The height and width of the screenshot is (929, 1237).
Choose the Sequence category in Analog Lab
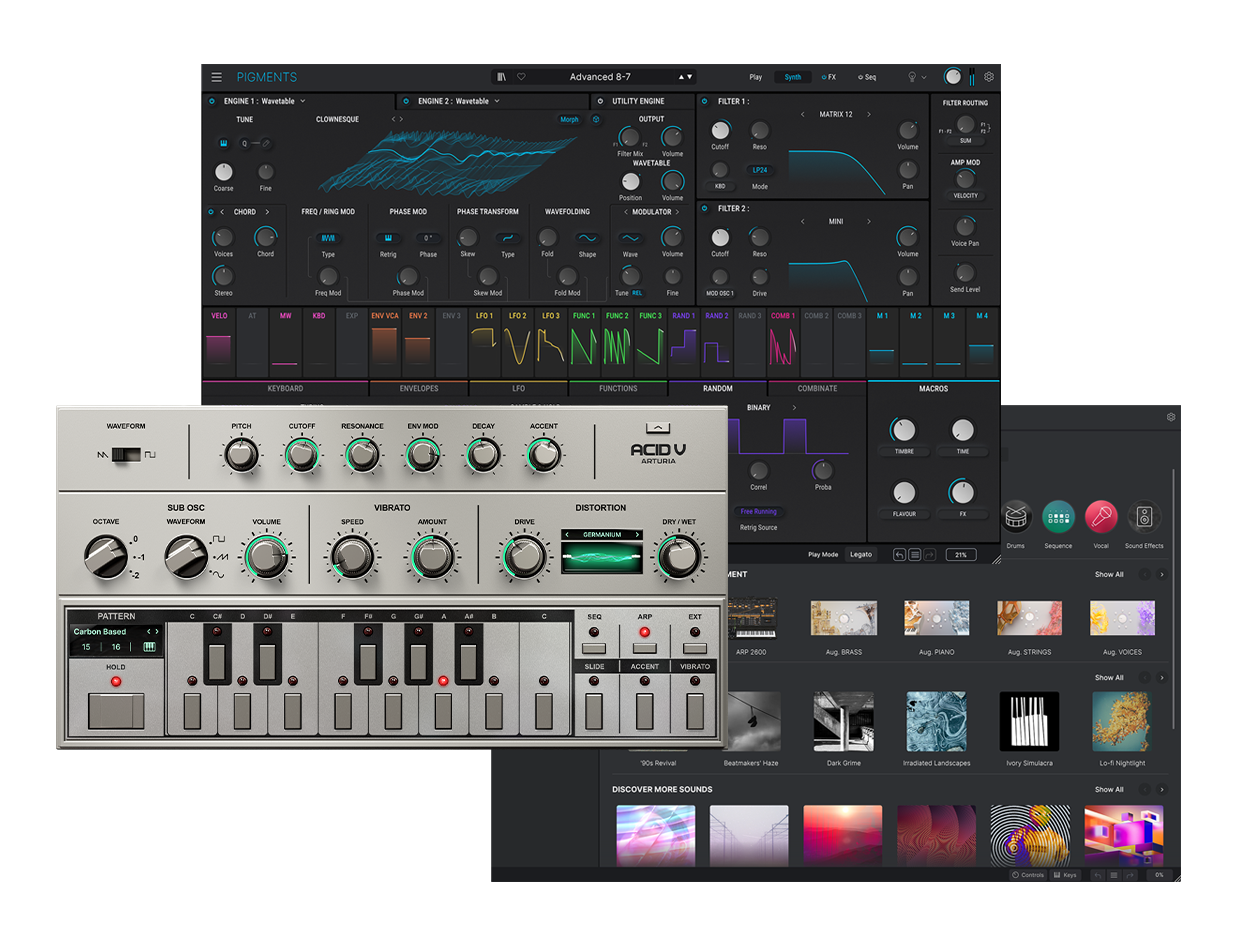click(x=1058, y=516)
